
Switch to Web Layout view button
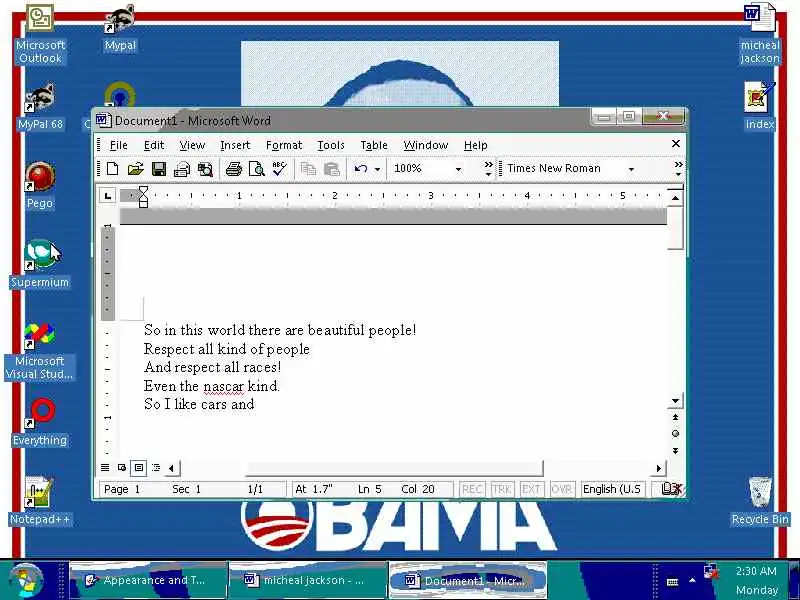[x=122, y=467]
